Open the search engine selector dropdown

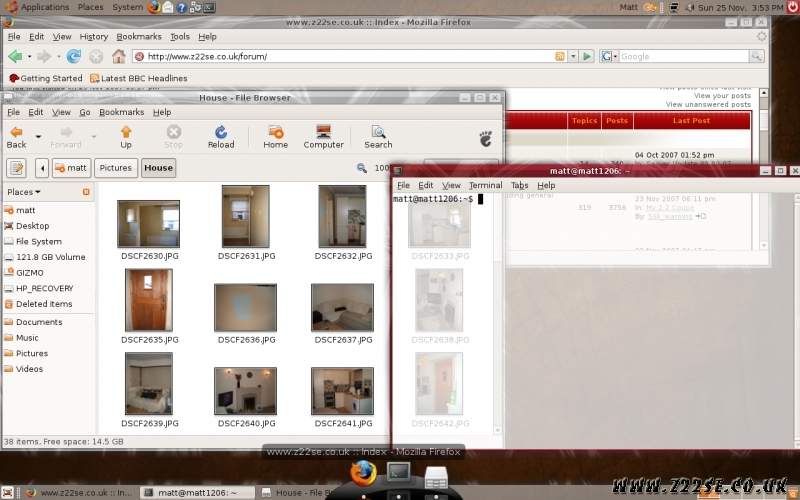click(x=609, y=56)
